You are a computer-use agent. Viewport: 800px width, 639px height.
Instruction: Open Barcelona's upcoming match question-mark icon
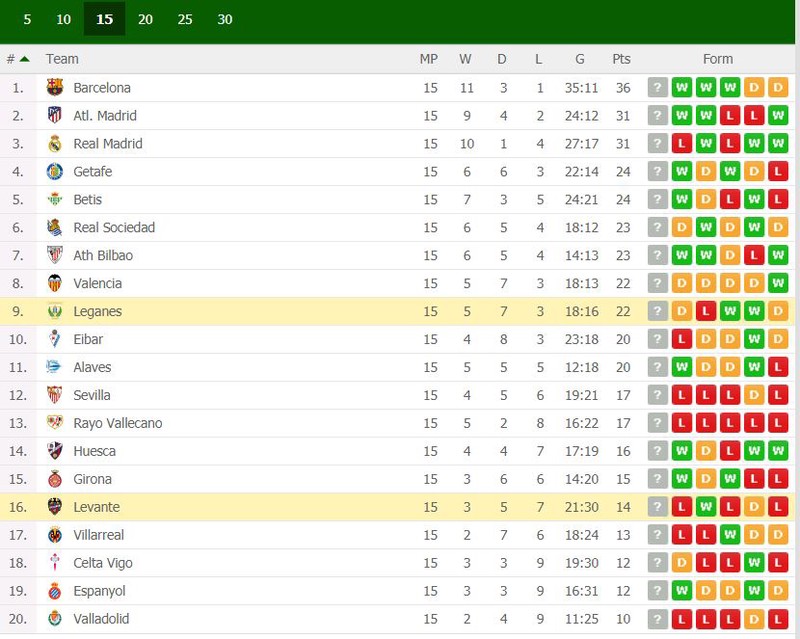click(658, 87)
